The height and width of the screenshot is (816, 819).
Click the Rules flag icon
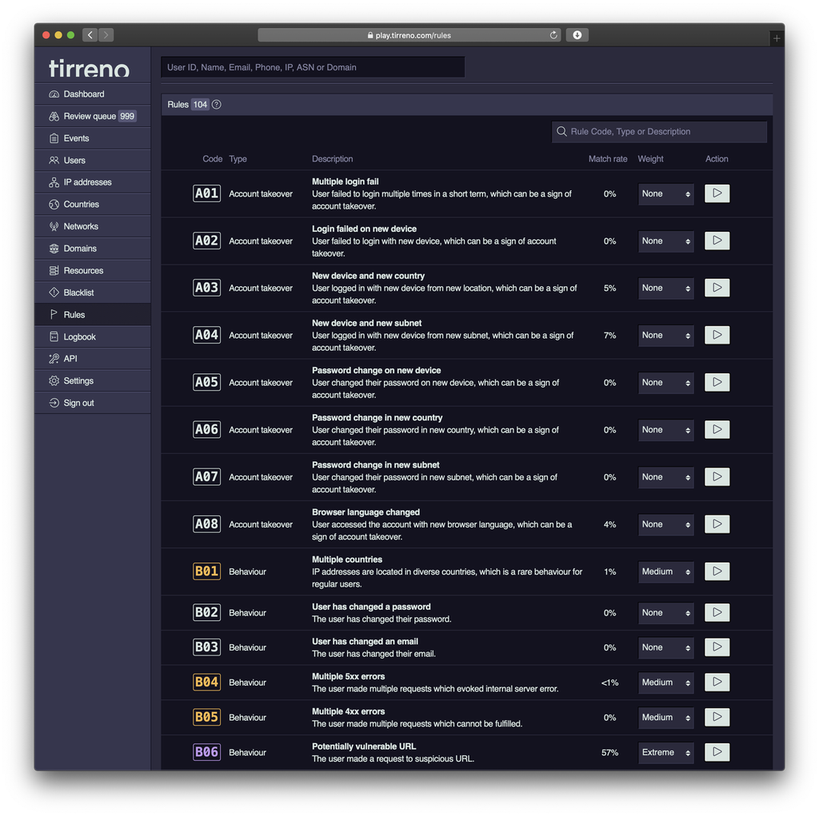coord(54,314)
